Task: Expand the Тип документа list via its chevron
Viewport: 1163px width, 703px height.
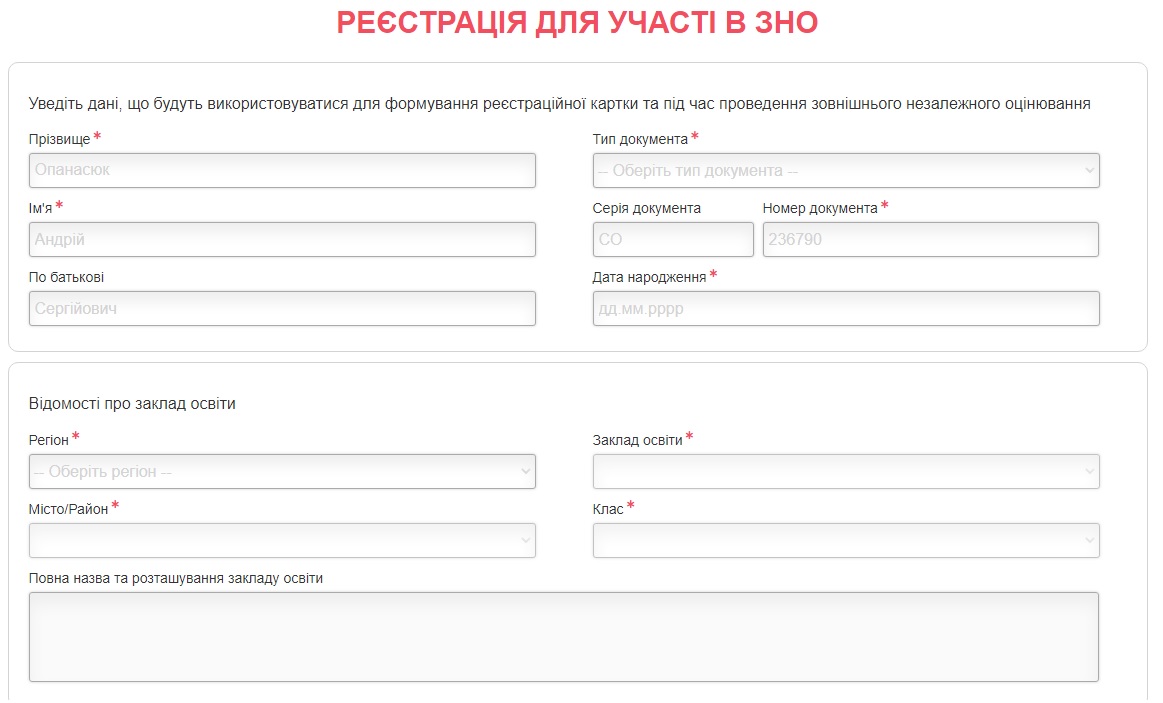Action: [1089, 170]
